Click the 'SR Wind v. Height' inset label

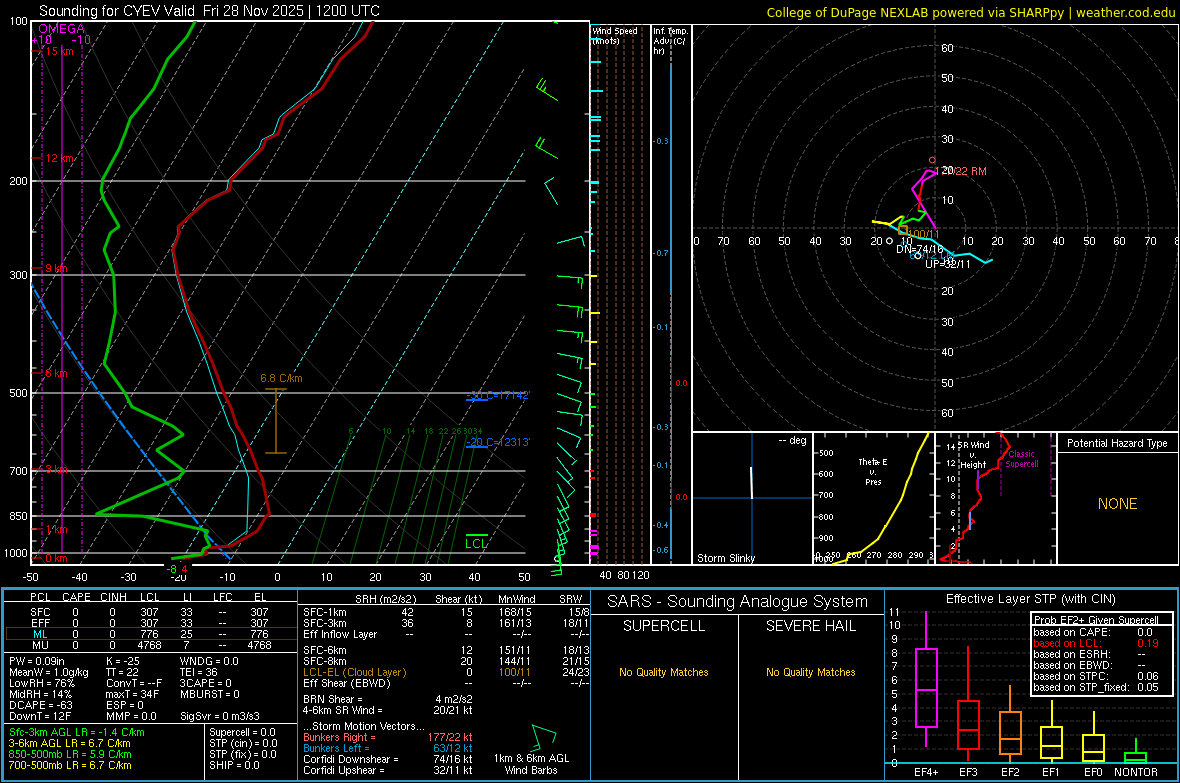pos(972,455)
